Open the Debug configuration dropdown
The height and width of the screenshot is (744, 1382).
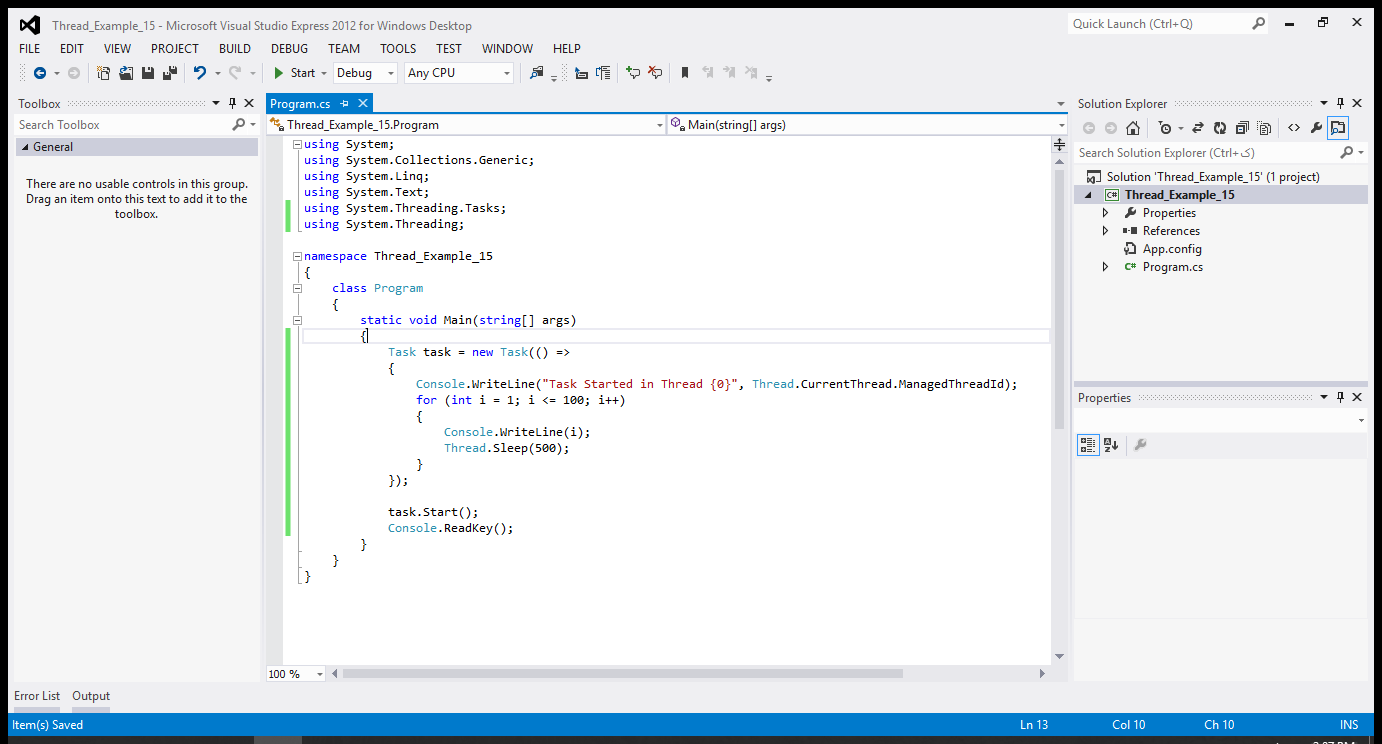pyautogui.click(x=365, y=73)
